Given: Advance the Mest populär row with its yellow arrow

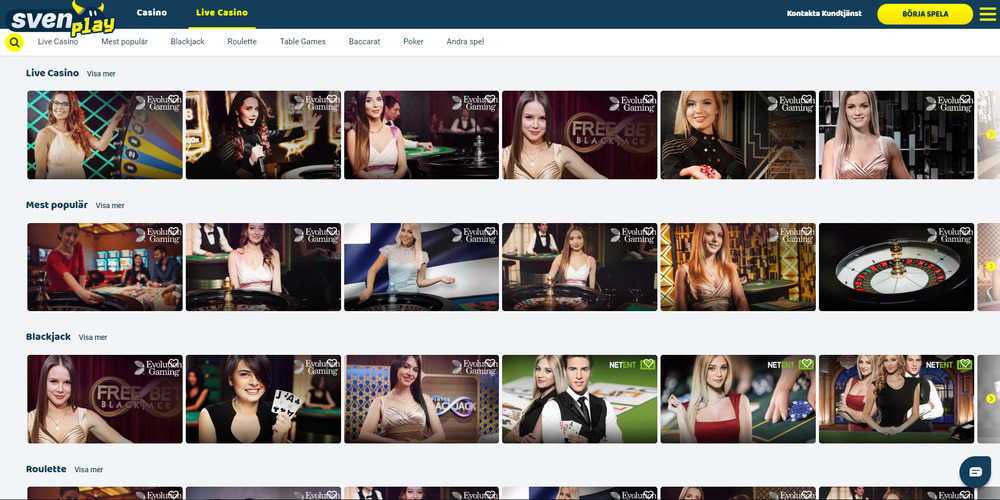Looking at the screenshot, I should click(990, 267).
